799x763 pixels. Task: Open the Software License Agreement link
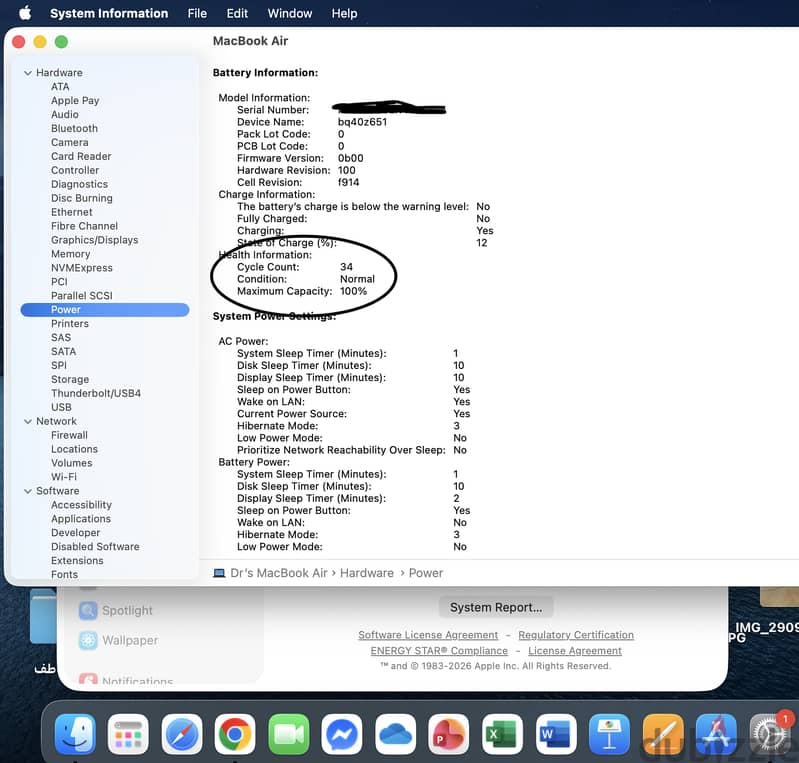(x=428, y=635)
